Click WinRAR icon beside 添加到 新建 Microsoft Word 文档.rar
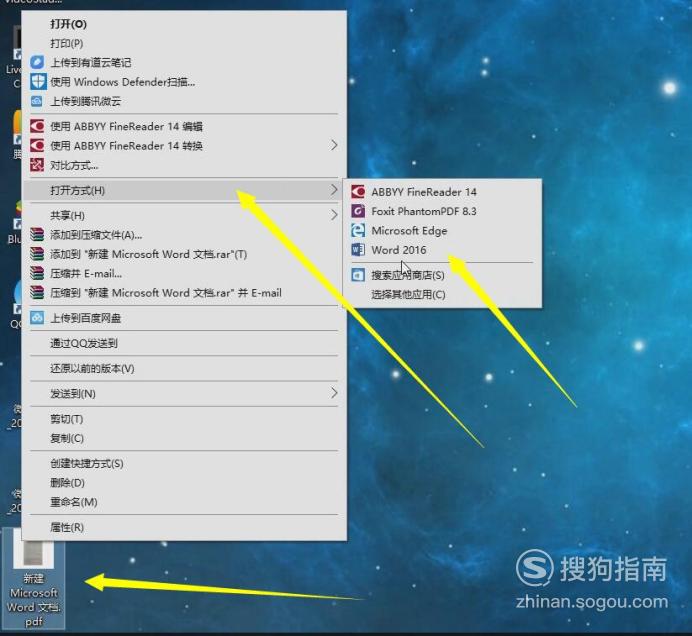692x636 pixels. coord(37,254)
